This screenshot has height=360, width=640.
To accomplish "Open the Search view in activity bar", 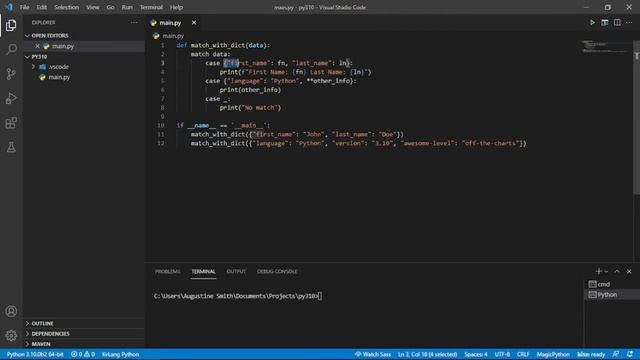I will click(11, 49).
